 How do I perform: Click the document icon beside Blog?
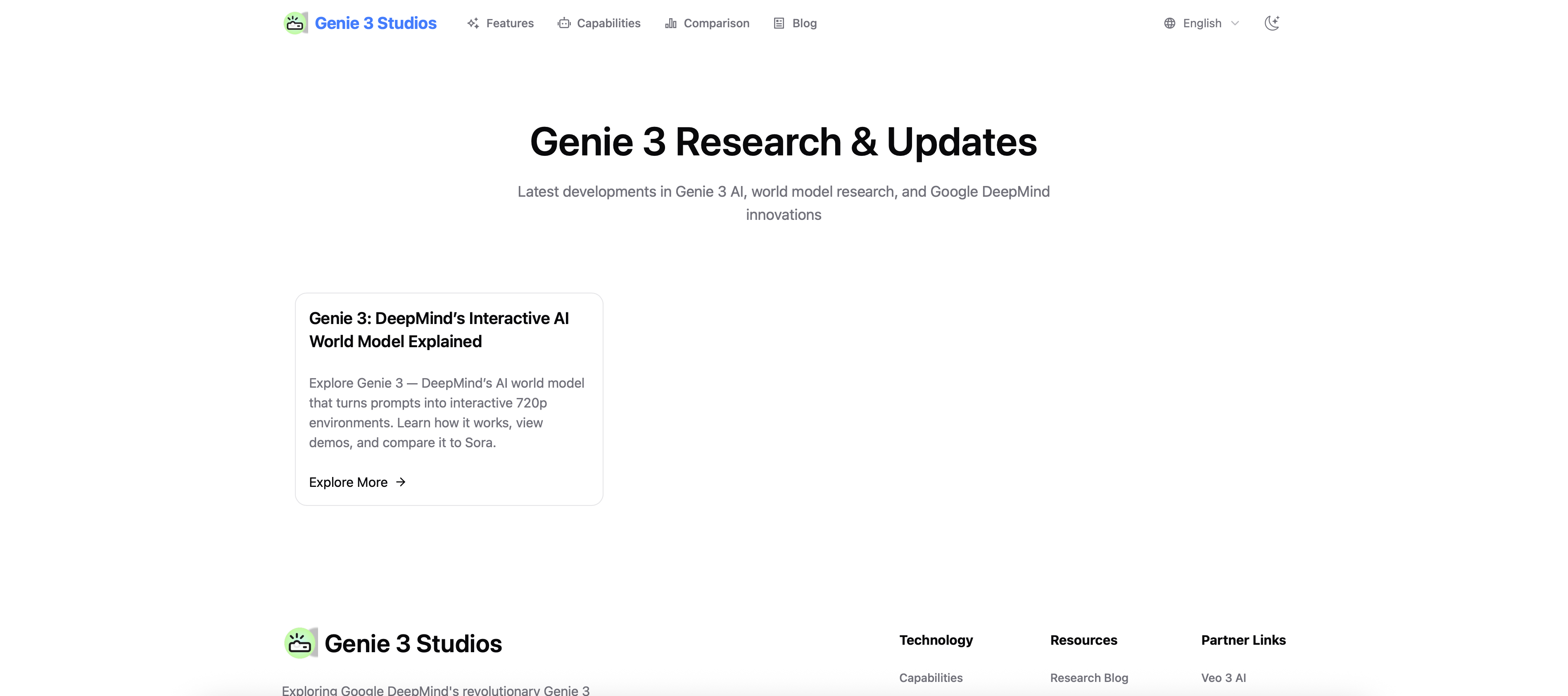(x=779, y=23)
